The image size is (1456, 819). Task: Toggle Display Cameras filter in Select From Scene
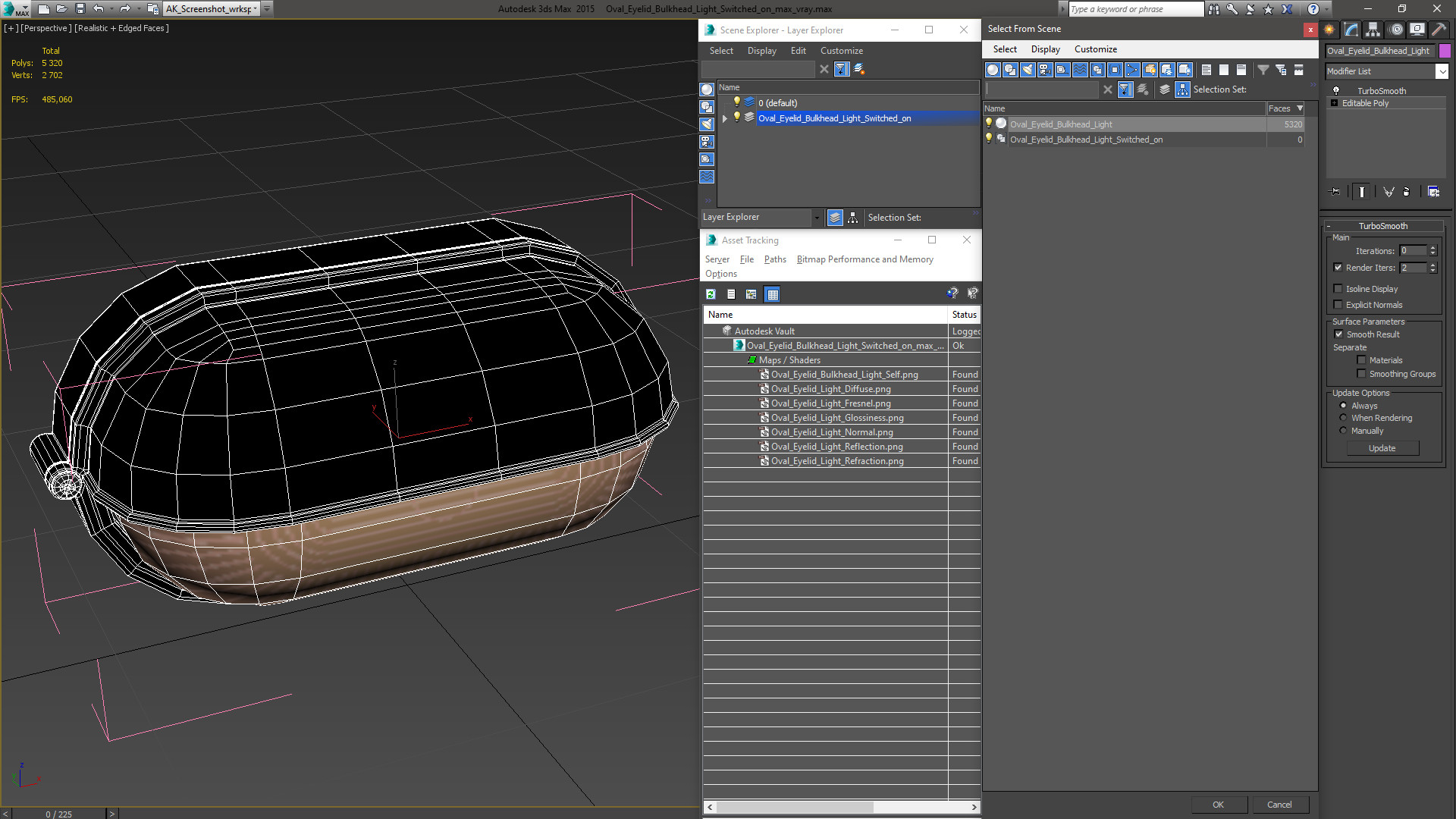pos(1045,70)
